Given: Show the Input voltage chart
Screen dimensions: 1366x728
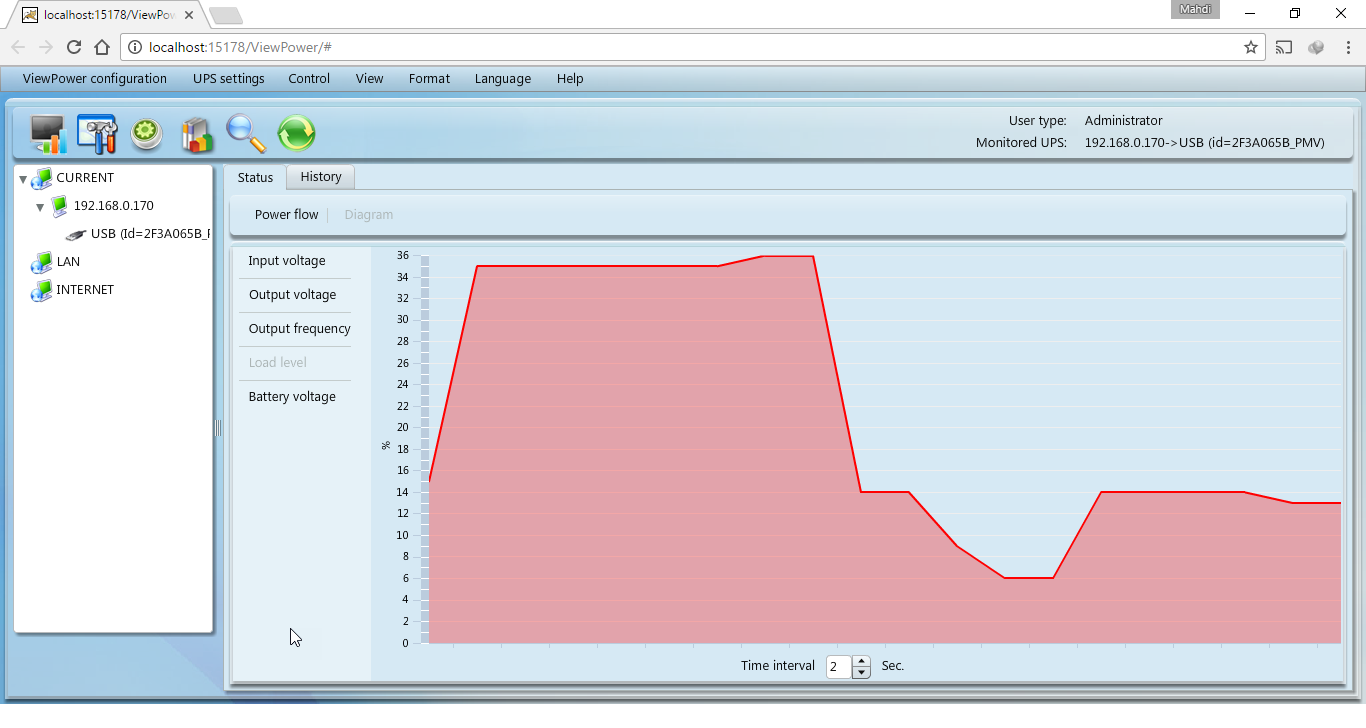Looking at the screenshot, I should [x=287, y=261].
